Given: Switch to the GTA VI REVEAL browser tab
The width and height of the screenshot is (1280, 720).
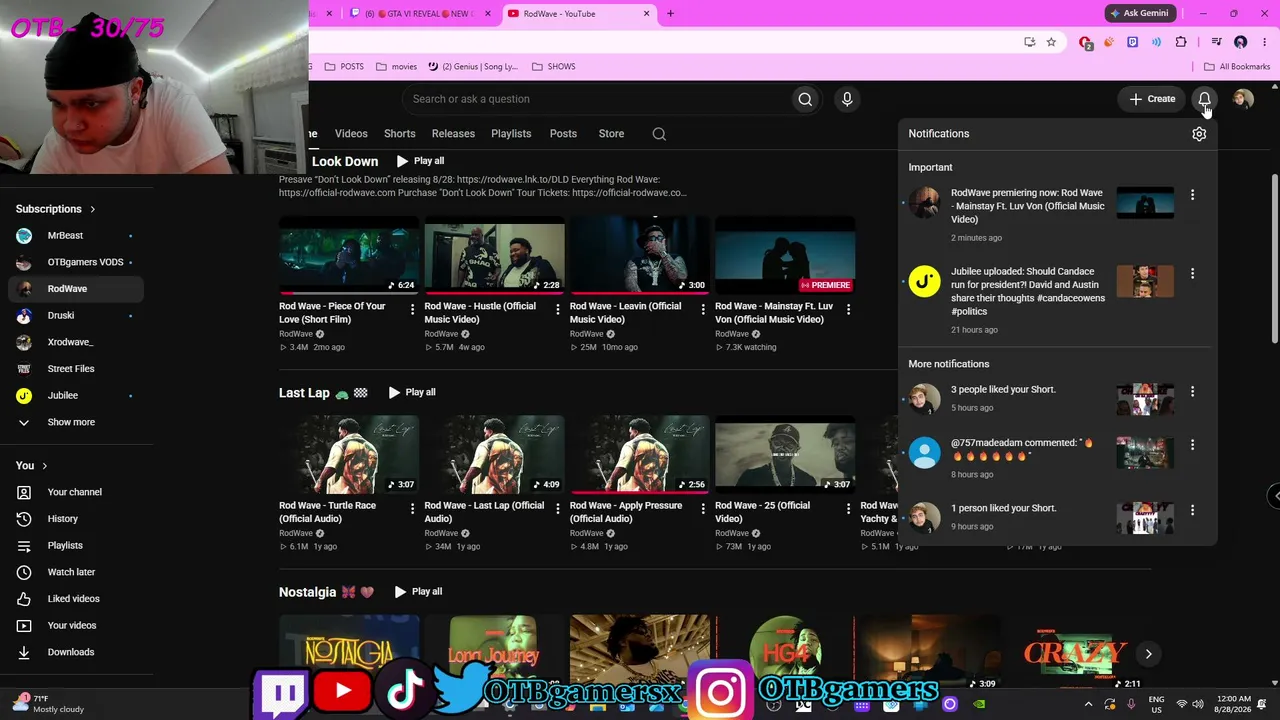Looking at the screenshot, I should pos(422,14).
